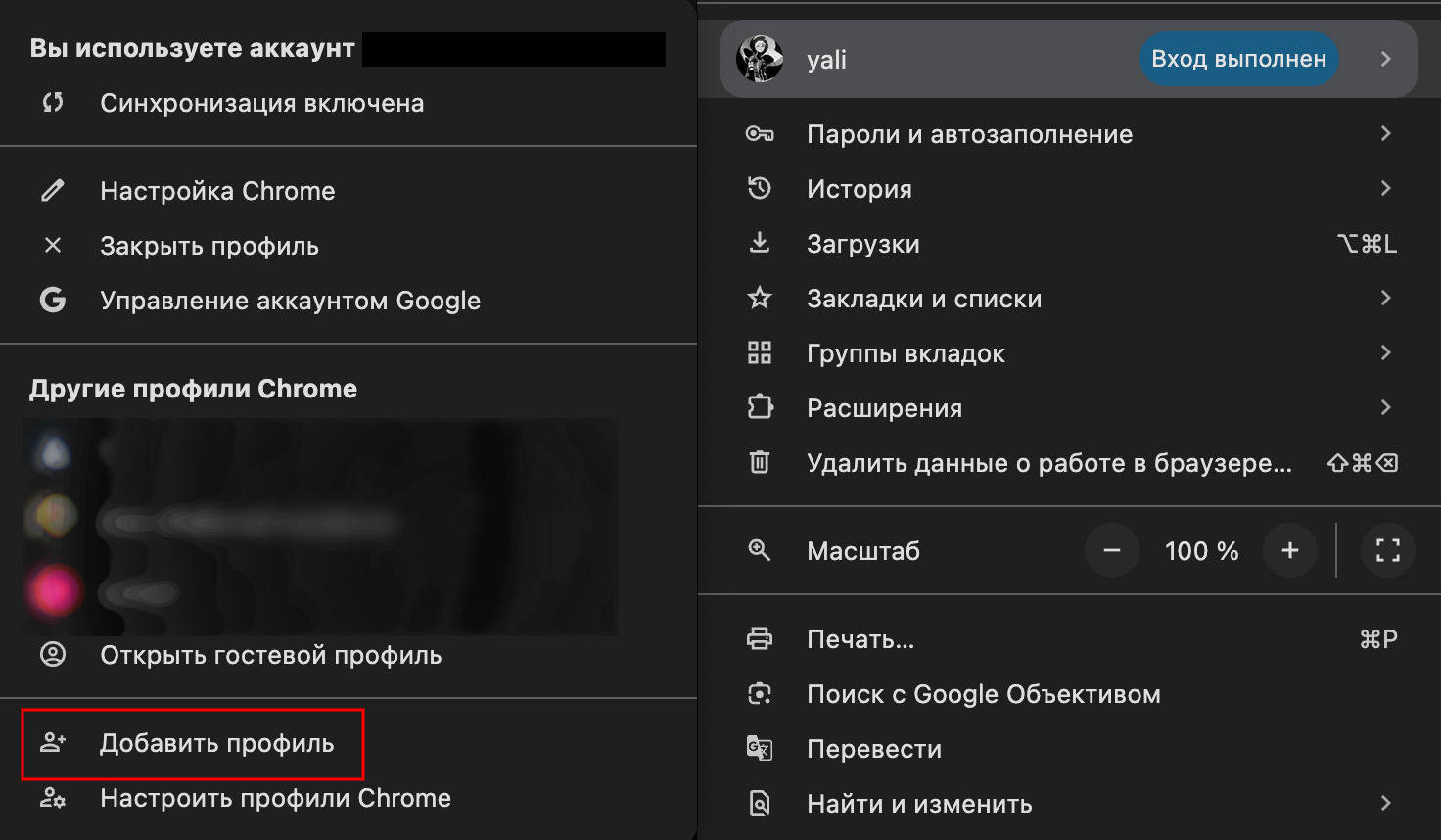Image resolution: width=1441 pixels, height=840 pixels.
Task: Click the Вход выполнен badge
Action: click(x=1238, y=59)
